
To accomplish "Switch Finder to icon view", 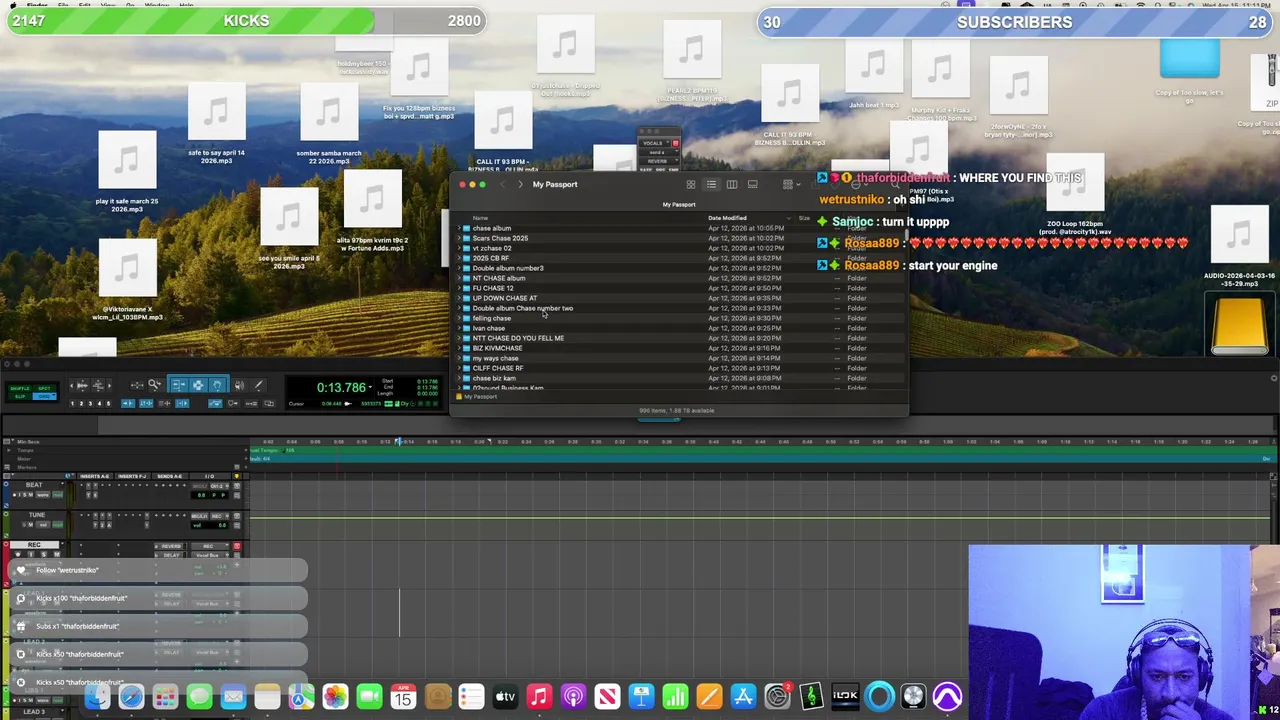I will click(x=690, y=184).
